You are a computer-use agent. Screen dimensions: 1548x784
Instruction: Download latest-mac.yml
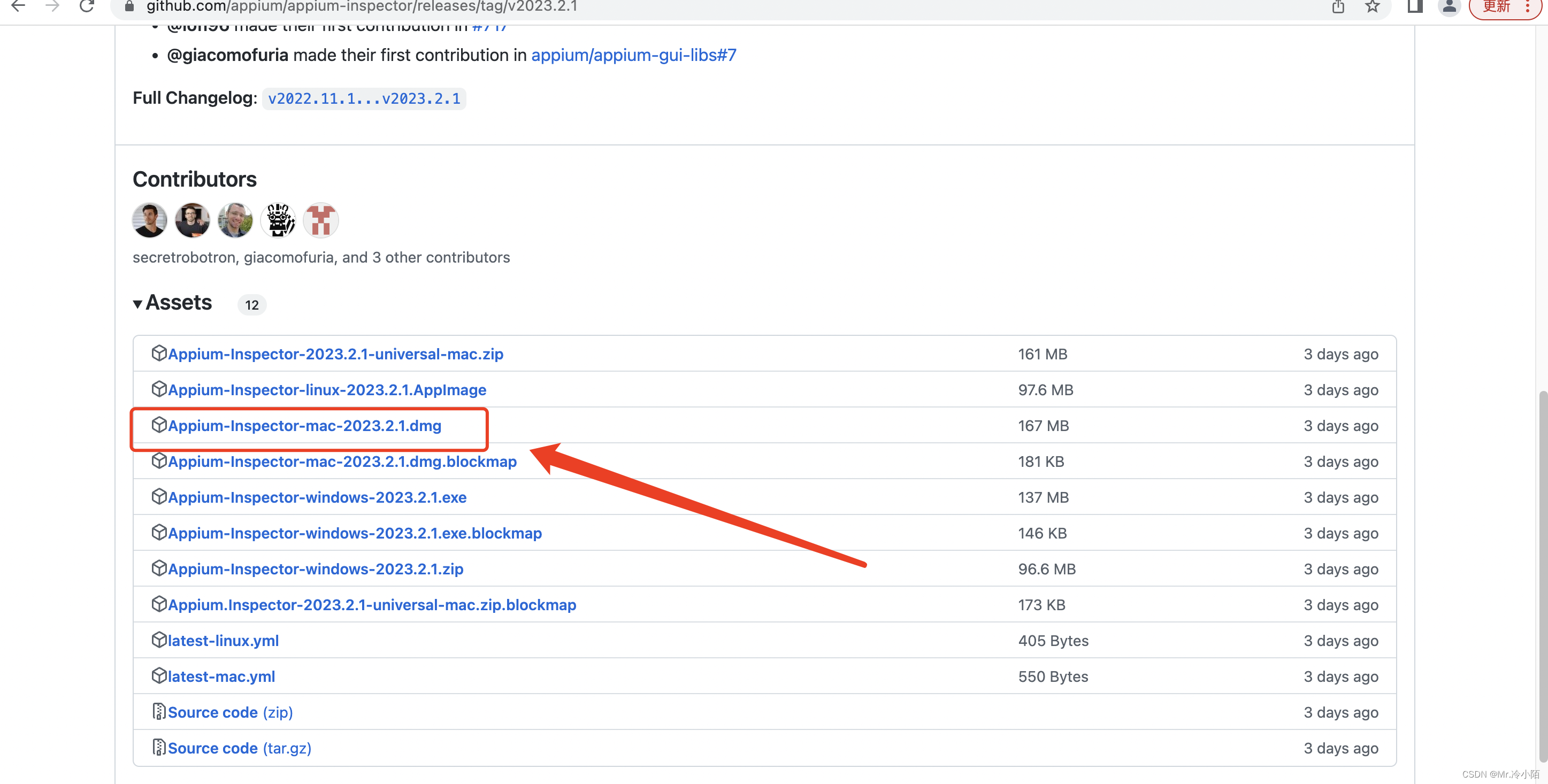[222, 677]
